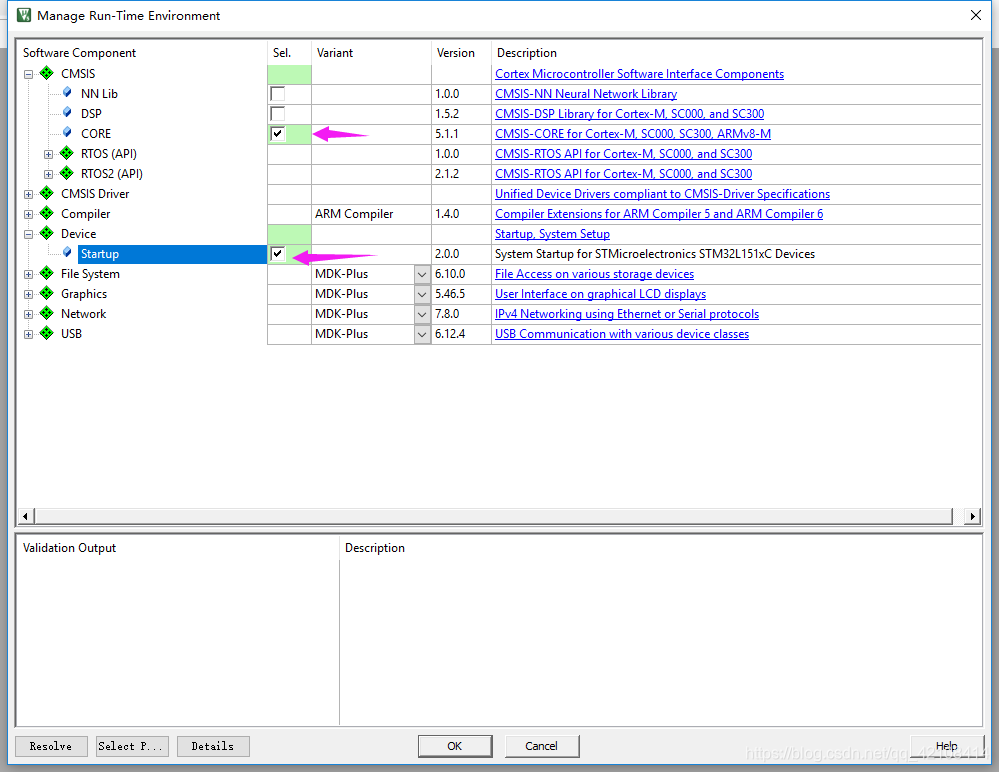Image resolution: width=999 pixels, height=772 pixels.
Task: Click the USB diamond icon
Action: 47,333
